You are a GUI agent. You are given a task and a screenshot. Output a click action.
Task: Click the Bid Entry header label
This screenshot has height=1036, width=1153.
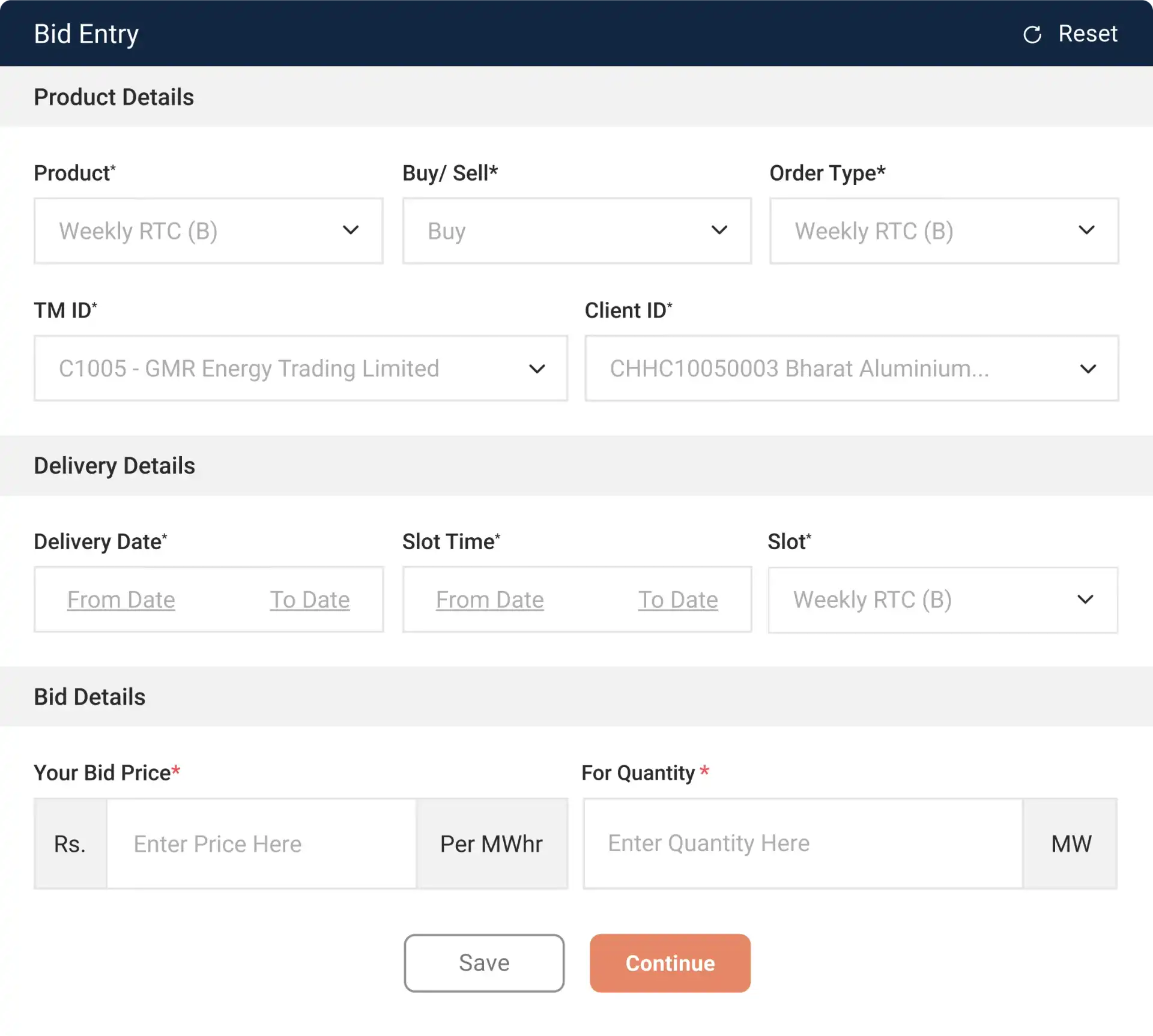85,33
